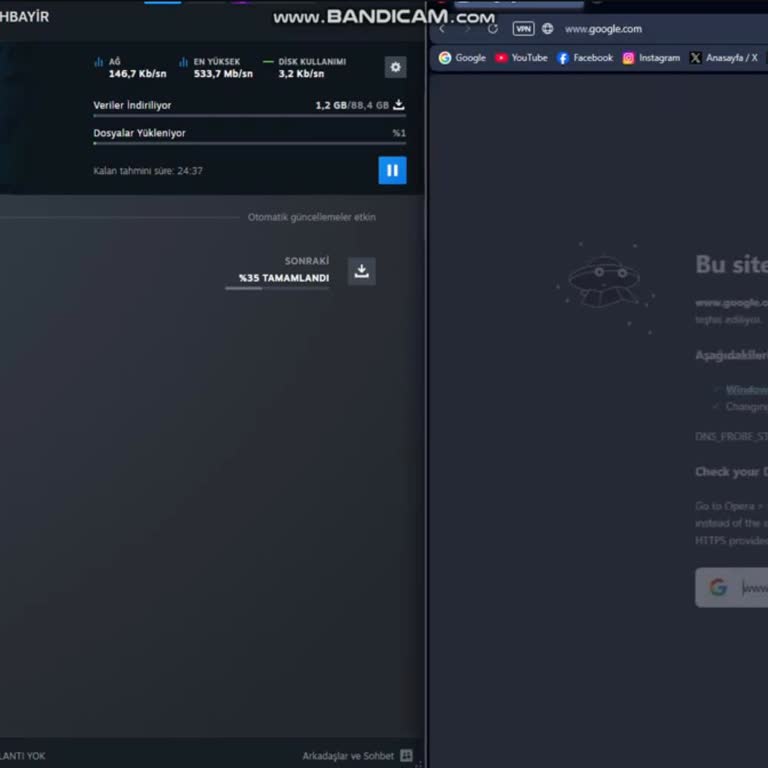
Task: Open the Google bookmark
Action: pyautogui.click(x=462, y=58)
